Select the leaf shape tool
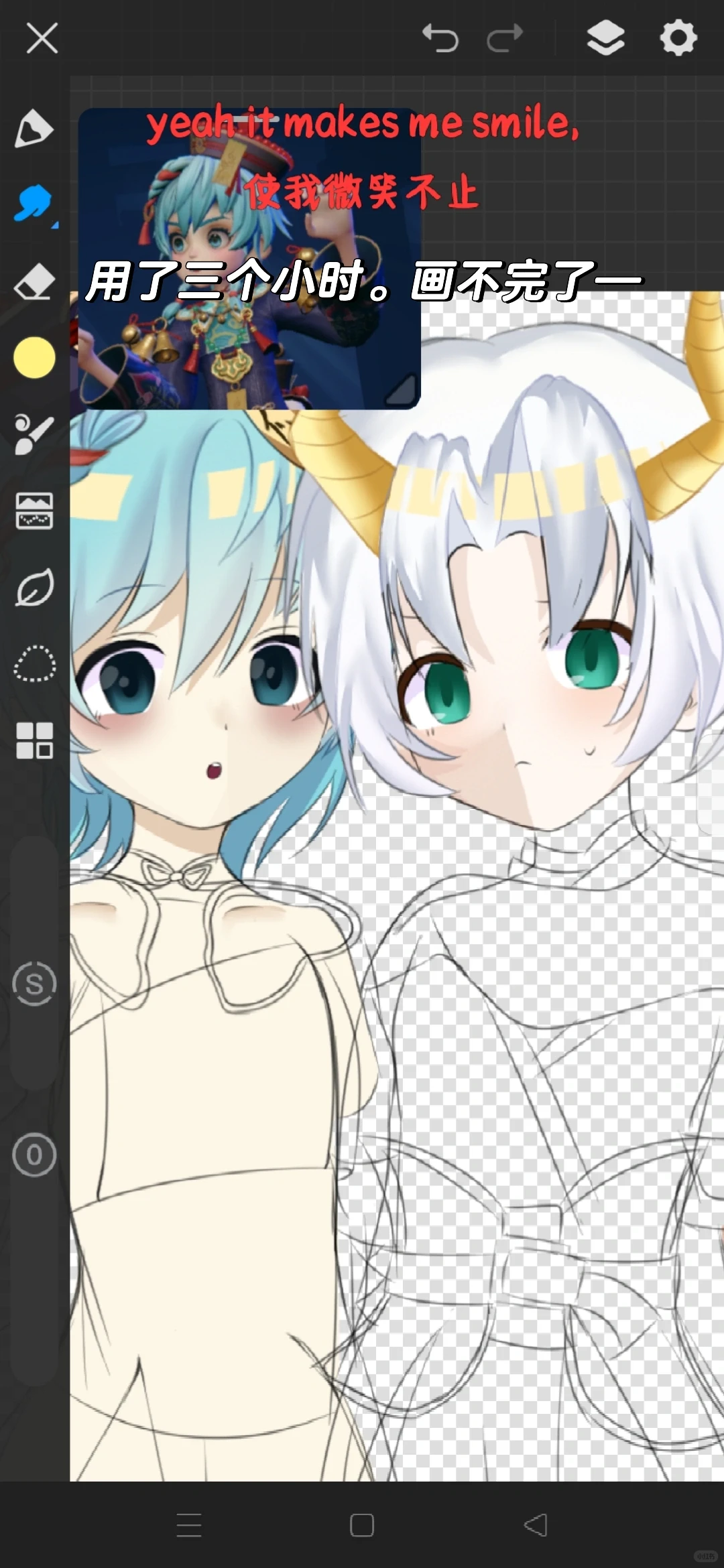Viewport: 724px width, 1568px height. 34,588
